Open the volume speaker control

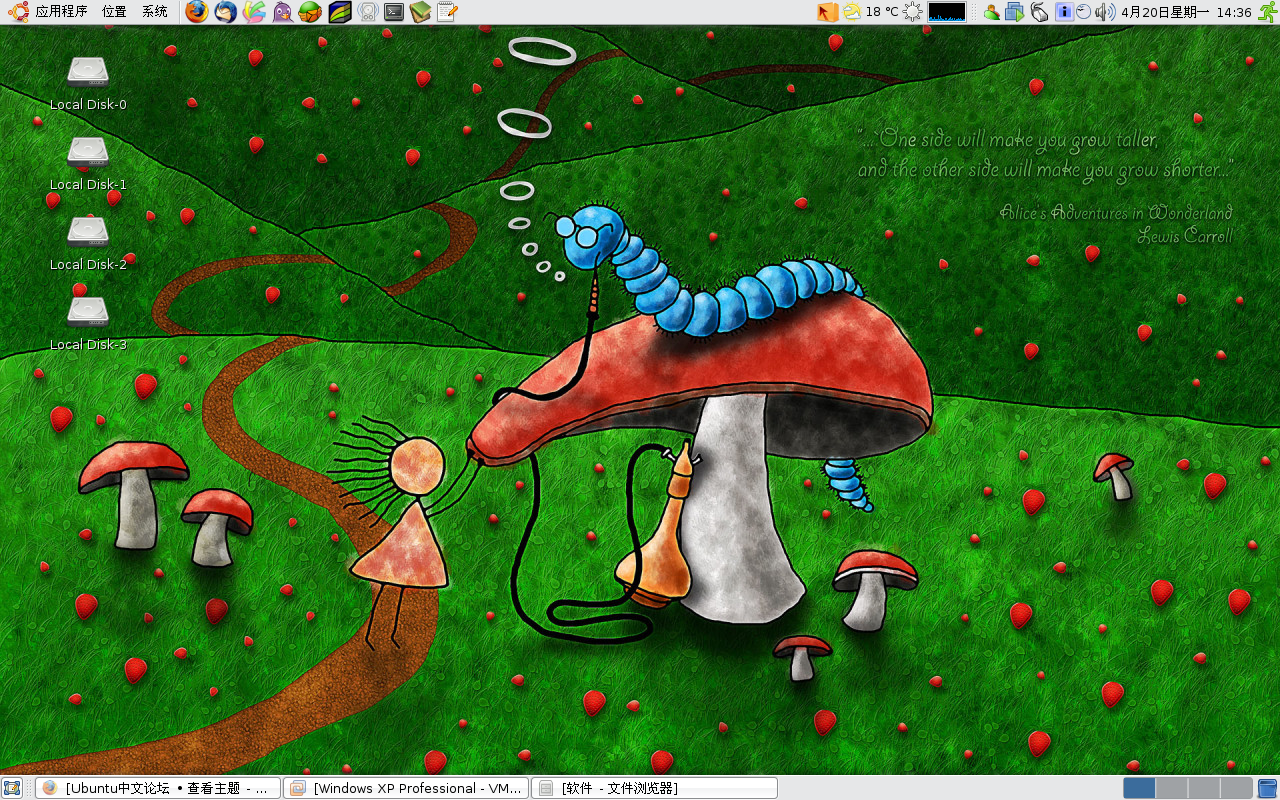tap(1104, 12)
